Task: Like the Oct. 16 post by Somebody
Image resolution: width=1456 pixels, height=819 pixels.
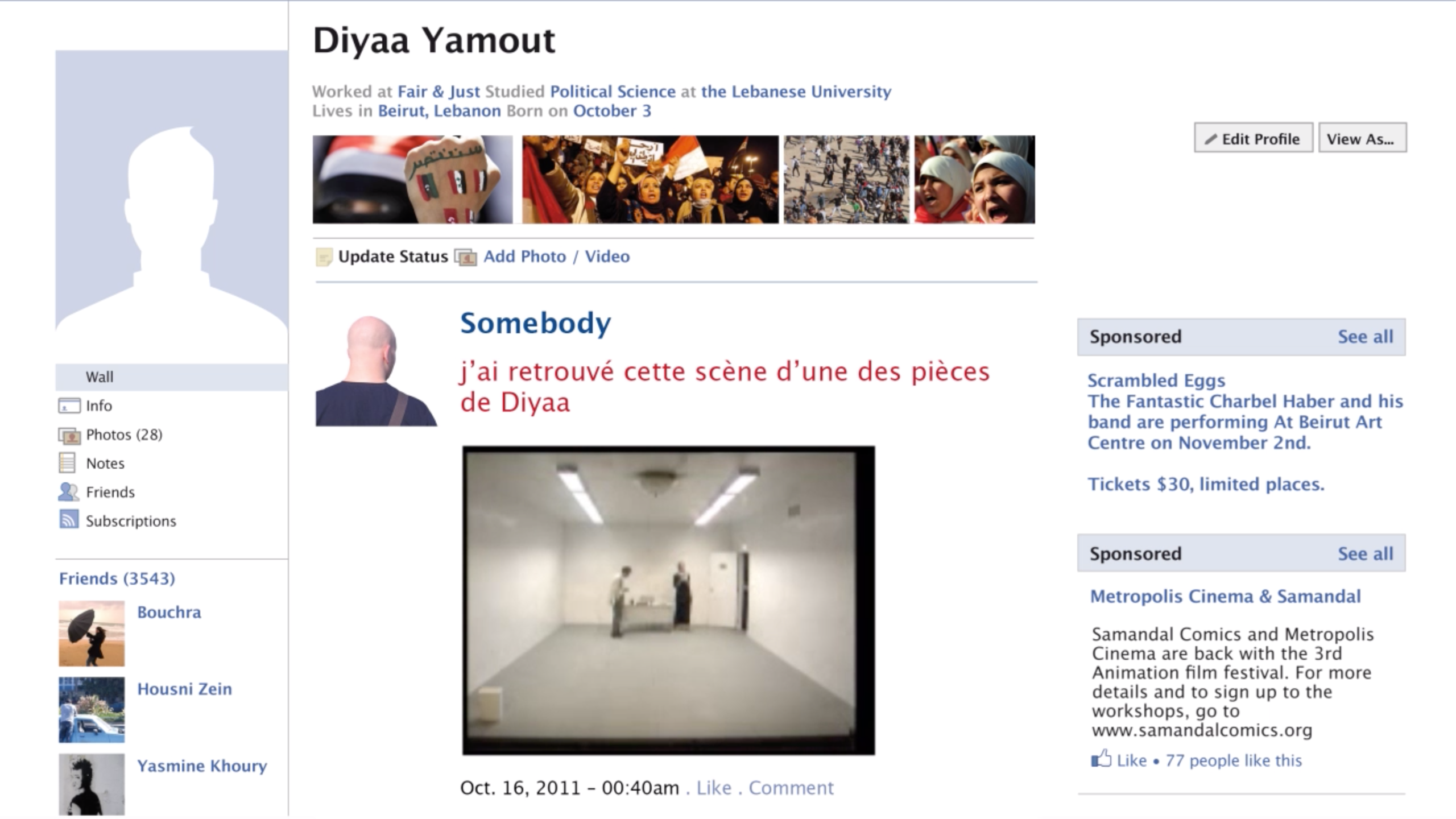Action: point(714,788)
